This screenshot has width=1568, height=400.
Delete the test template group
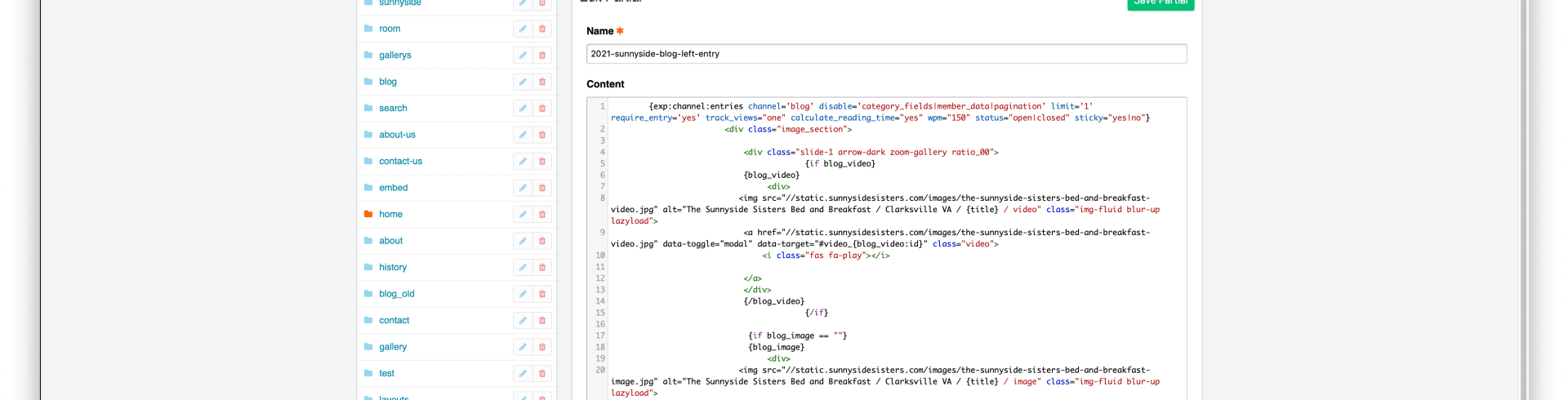pyautogui.click(x=542, y=374)
